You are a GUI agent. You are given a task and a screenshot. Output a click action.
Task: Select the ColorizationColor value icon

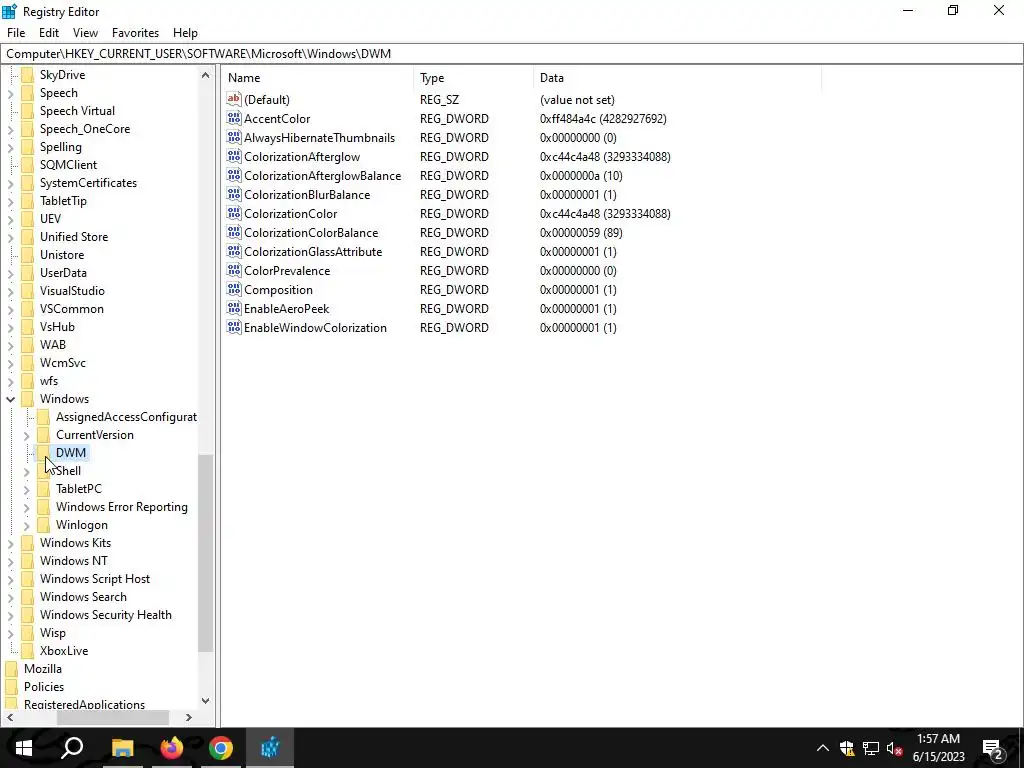[234, 213]
